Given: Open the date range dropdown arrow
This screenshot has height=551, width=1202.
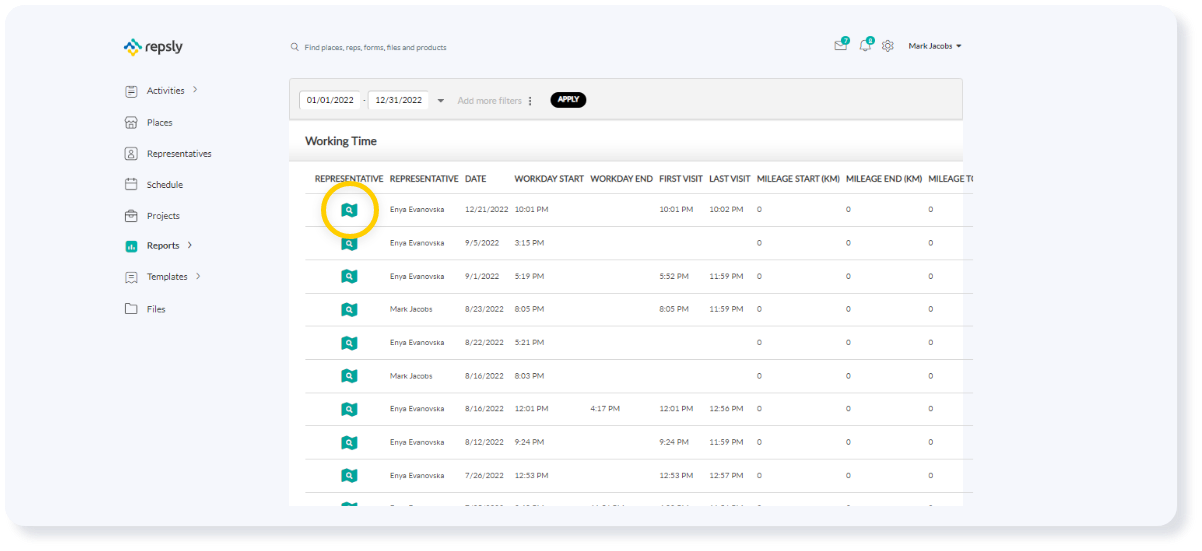Looking at the screenshot, I should click(x=441, y=100).
